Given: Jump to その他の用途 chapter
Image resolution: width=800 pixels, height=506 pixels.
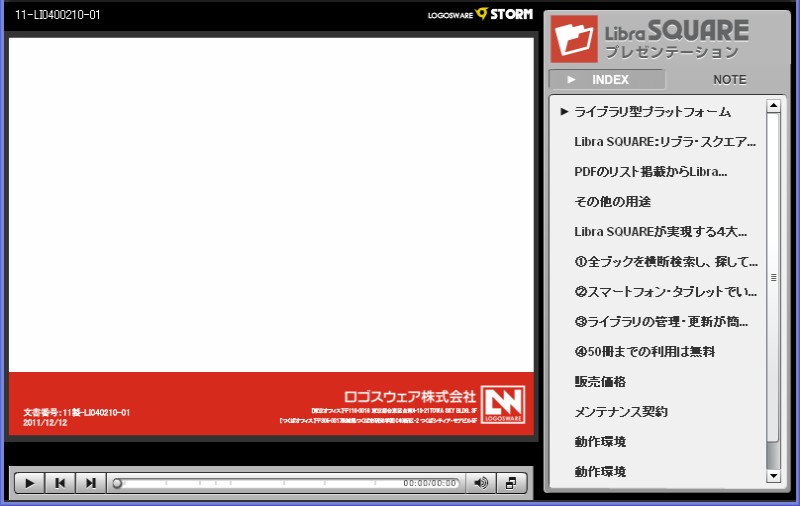Looking at the screenshot, I should click(612, 201).
